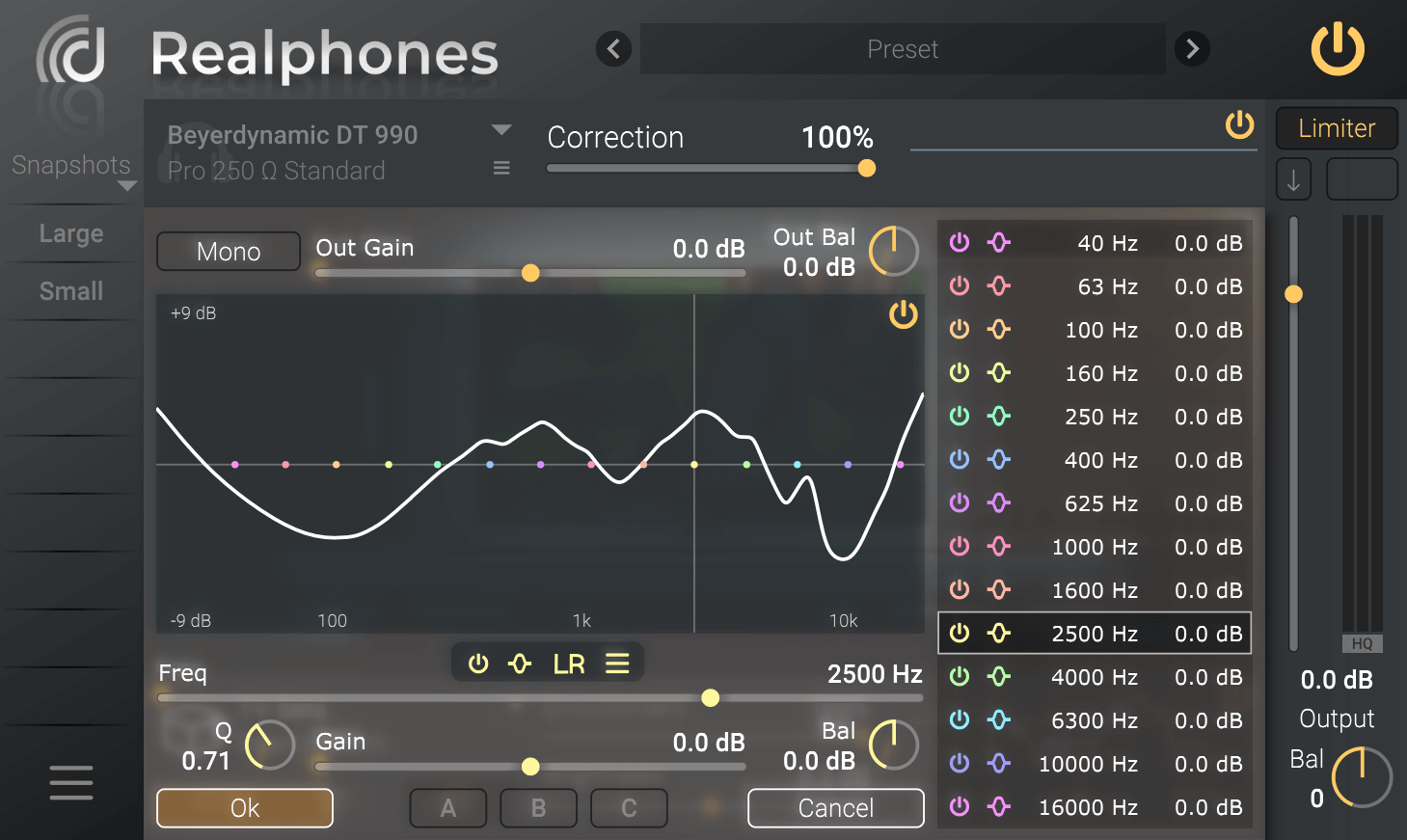Go to previous preset arrow
1407x840 pixels.
(613, 48)
